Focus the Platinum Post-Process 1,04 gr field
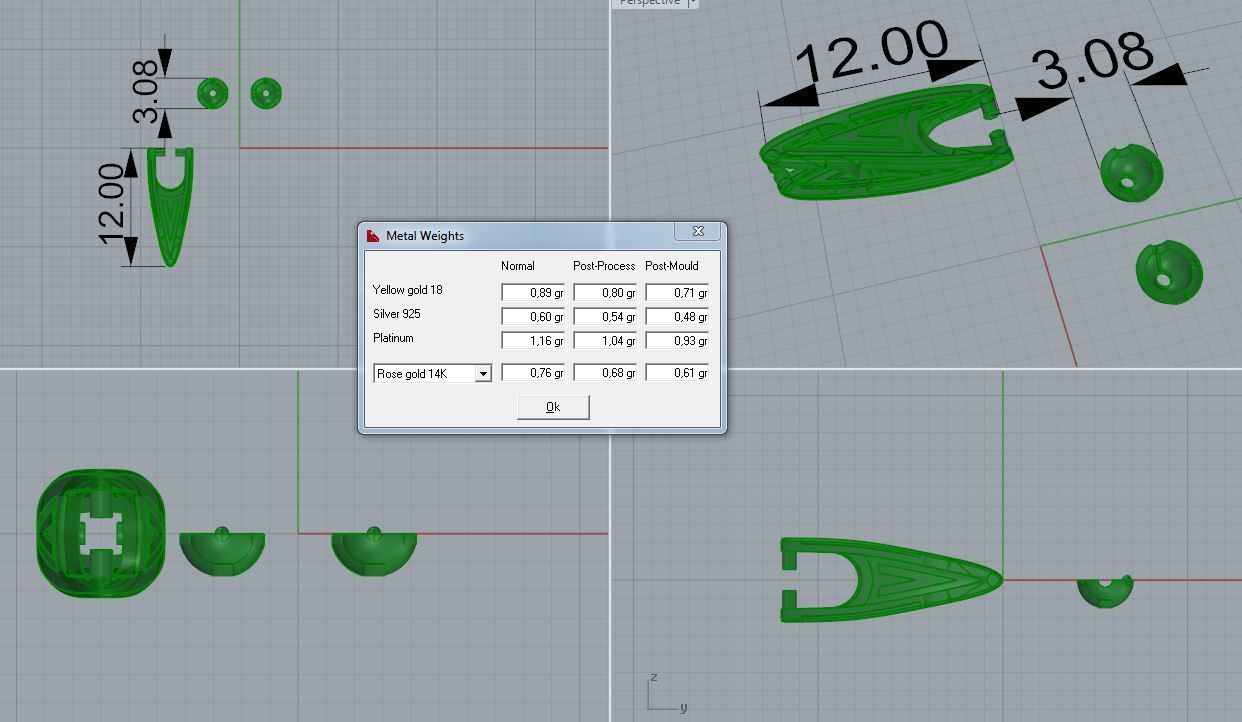The width and height of the screenshot is (1242, 722). point(605,340)
